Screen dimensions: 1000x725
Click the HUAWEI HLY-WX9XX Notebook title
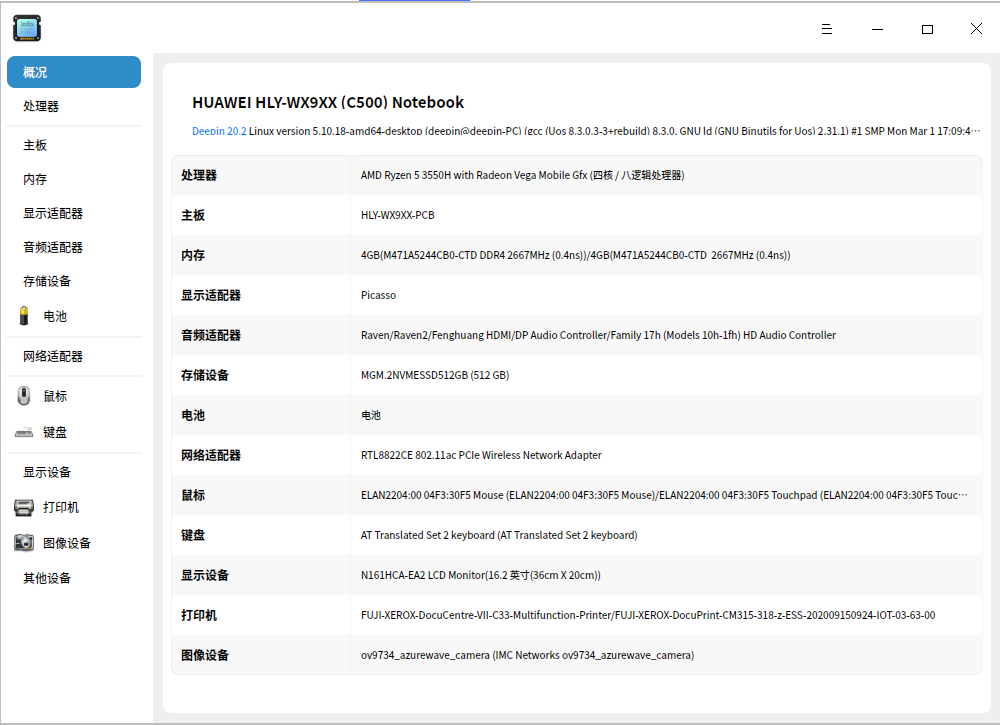coord(328,103)
